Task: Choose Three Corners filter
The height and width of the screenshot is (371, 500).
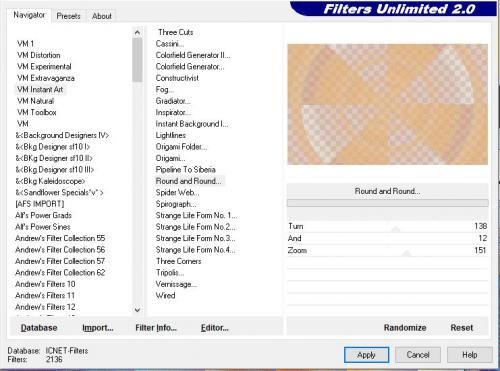Action: click(179, 261)
